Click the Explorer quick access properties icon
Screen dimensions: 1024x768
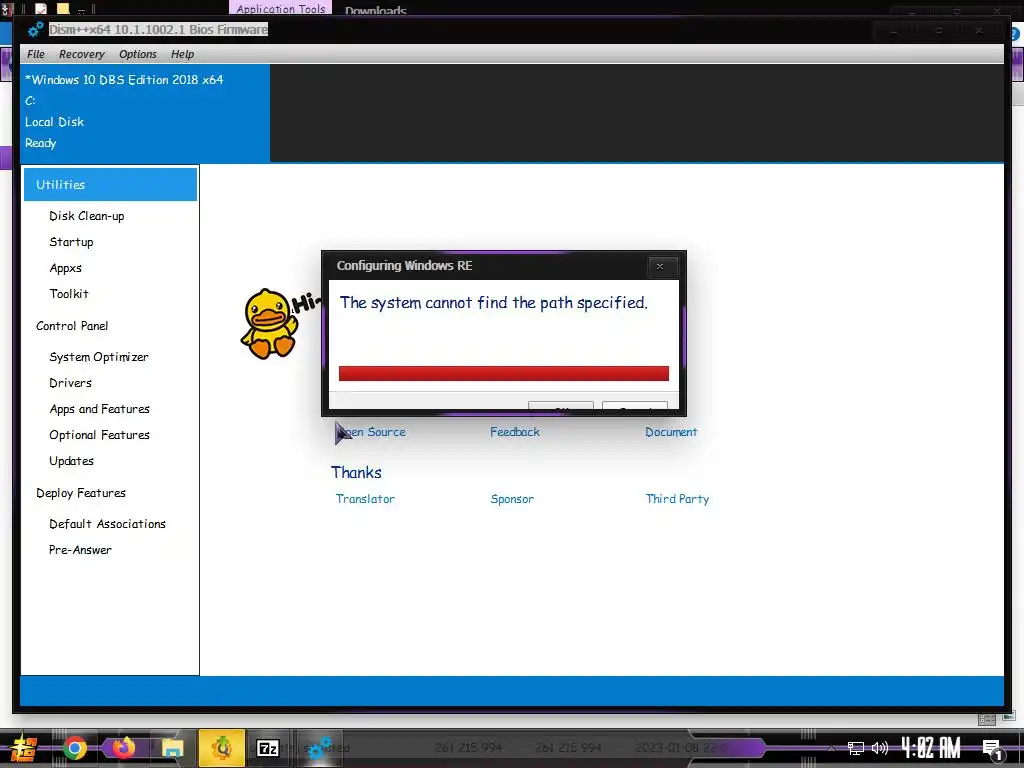coord(41,8)
